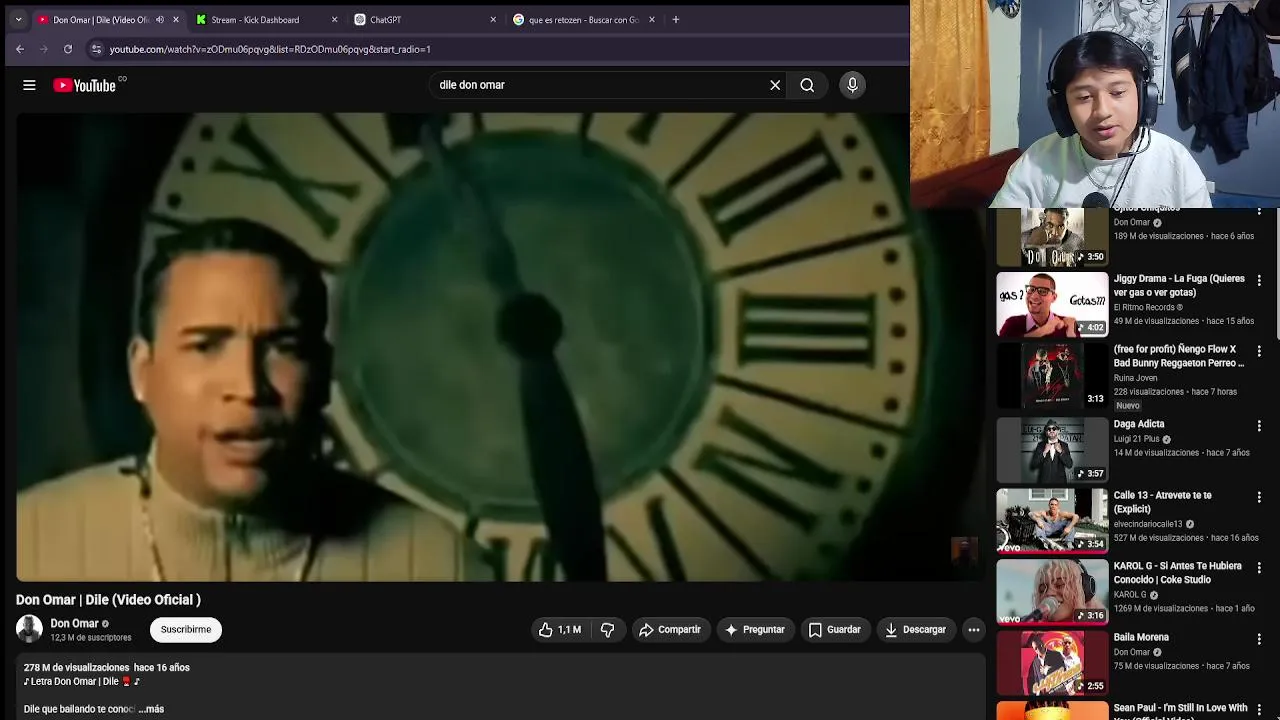Open Ñengo Flow X Bad Bunny thumbnail
The width and height of the screenshot is (1280, 720).
[x=1052, y=376]
